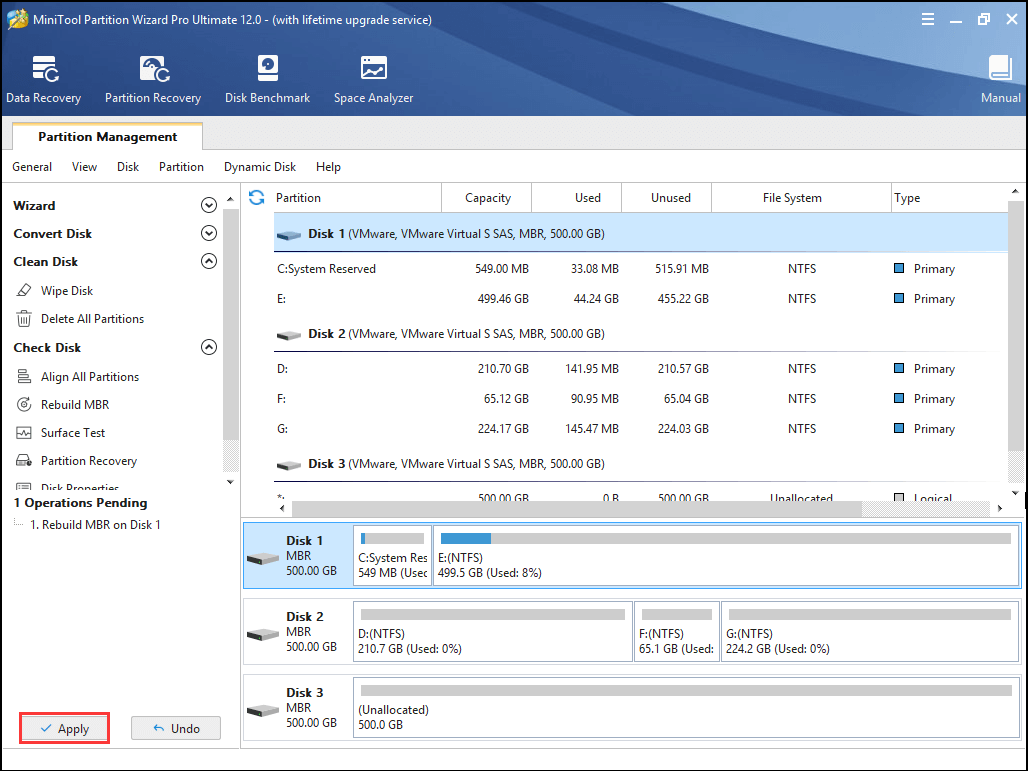Click the Delete All Partitions trash icon
Screen dimensions: 1028x771
tap(24, 319)
